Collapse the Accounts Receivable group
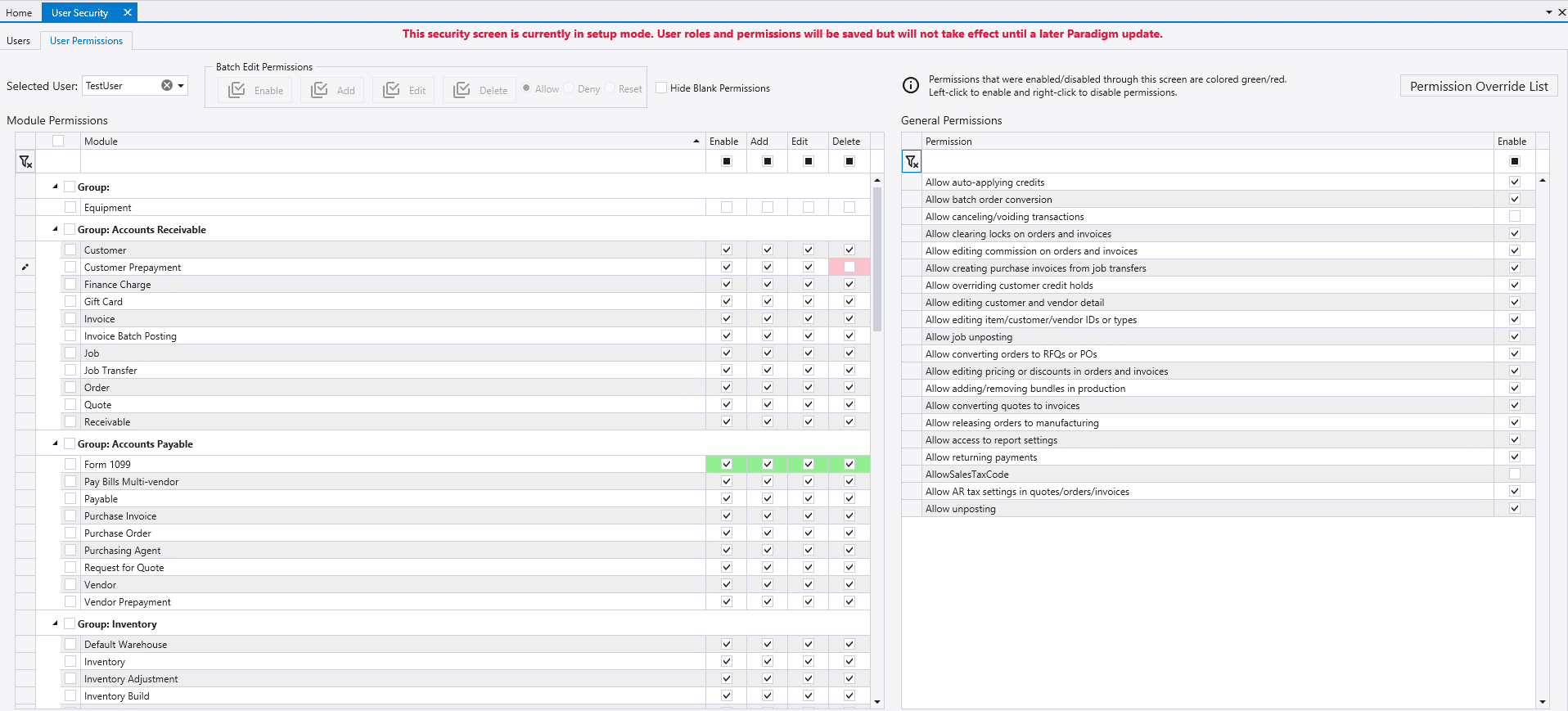 click(x=55, y=229)
